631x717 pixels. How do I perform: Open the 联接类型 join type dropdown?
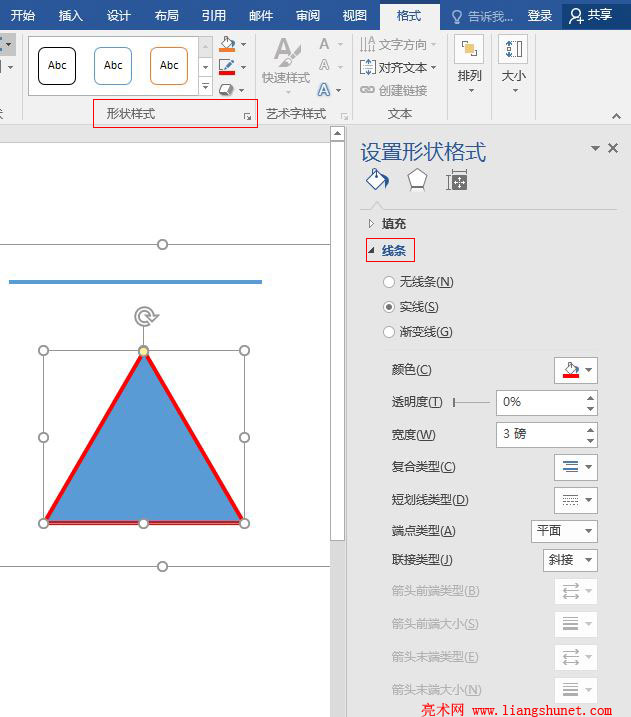(x=570, y=560)
